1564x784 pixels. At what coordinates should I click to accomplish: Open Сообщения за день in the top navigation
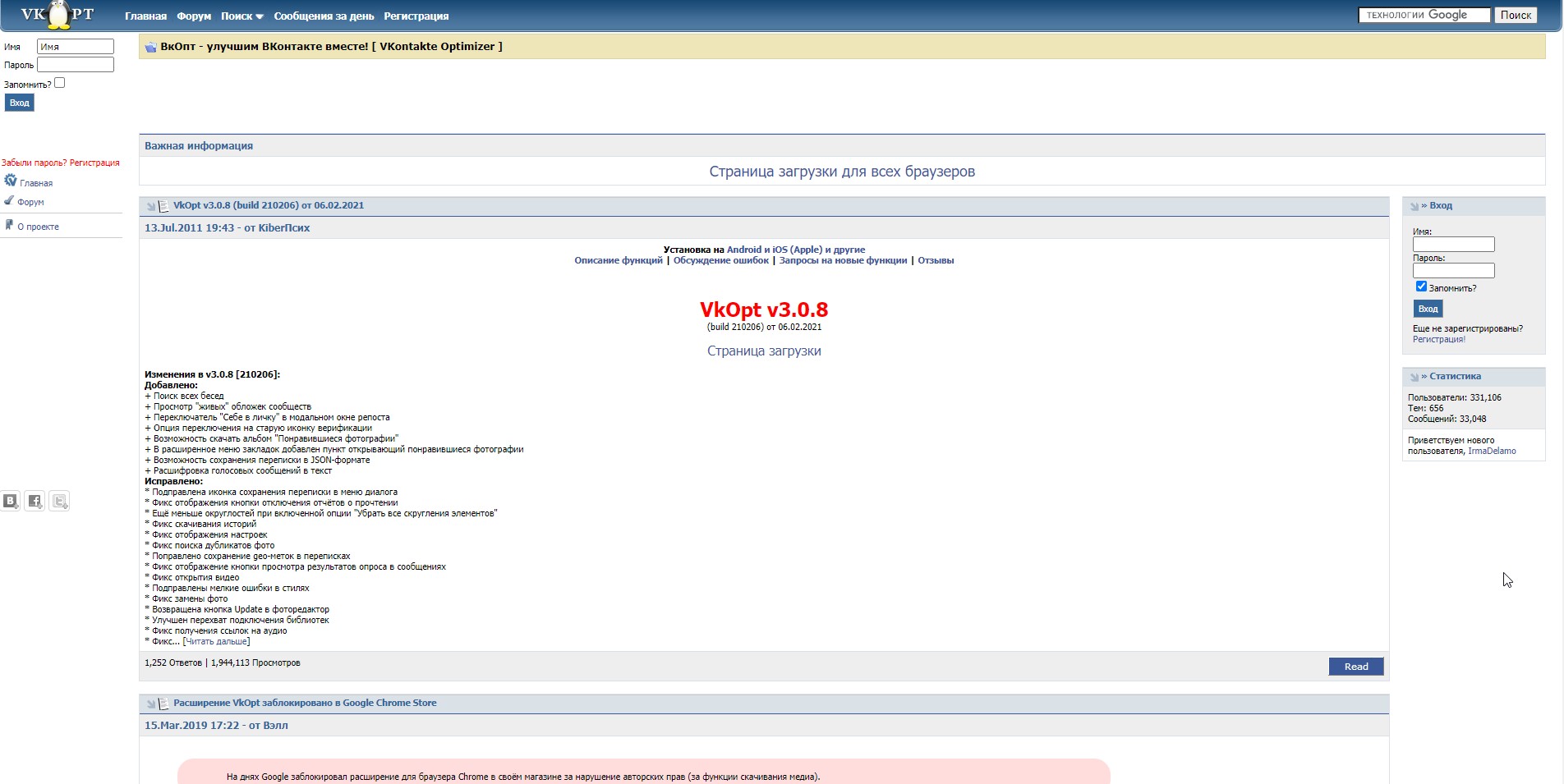(x=324, y=16)
